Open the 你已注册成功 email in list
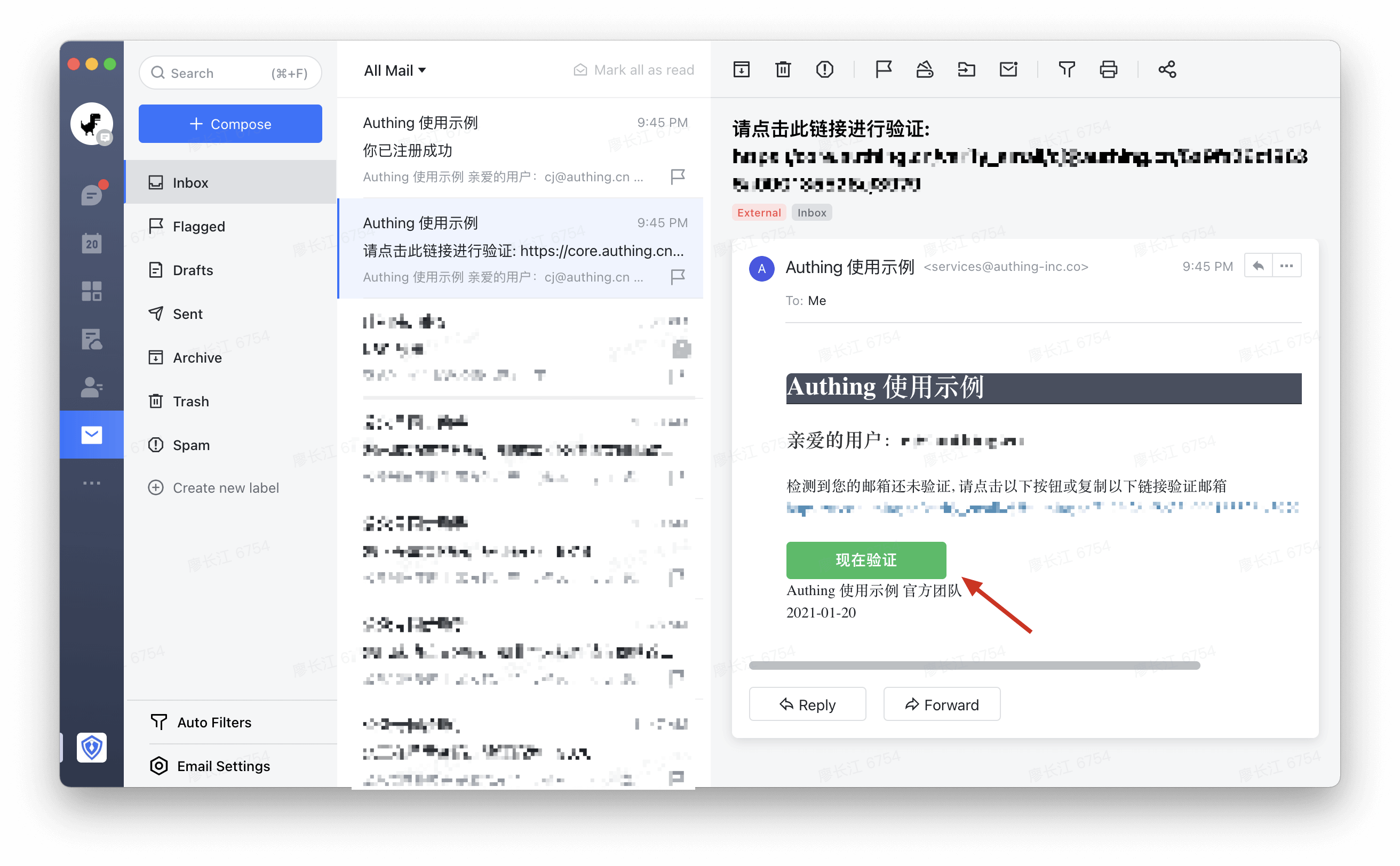The height and width of the screenshot is (866, 1400). click(520, 148)
